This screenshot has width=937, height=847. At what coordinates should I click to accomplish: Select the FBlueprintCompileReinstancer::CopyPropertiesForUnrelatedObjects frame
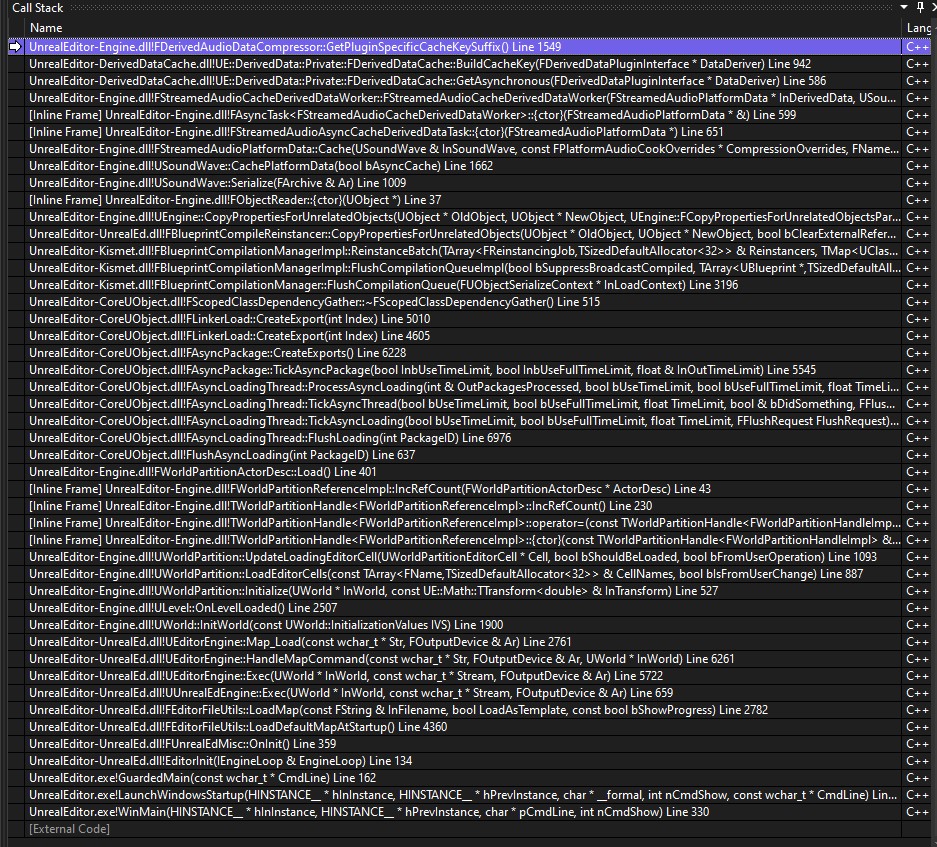coord(463,234)
